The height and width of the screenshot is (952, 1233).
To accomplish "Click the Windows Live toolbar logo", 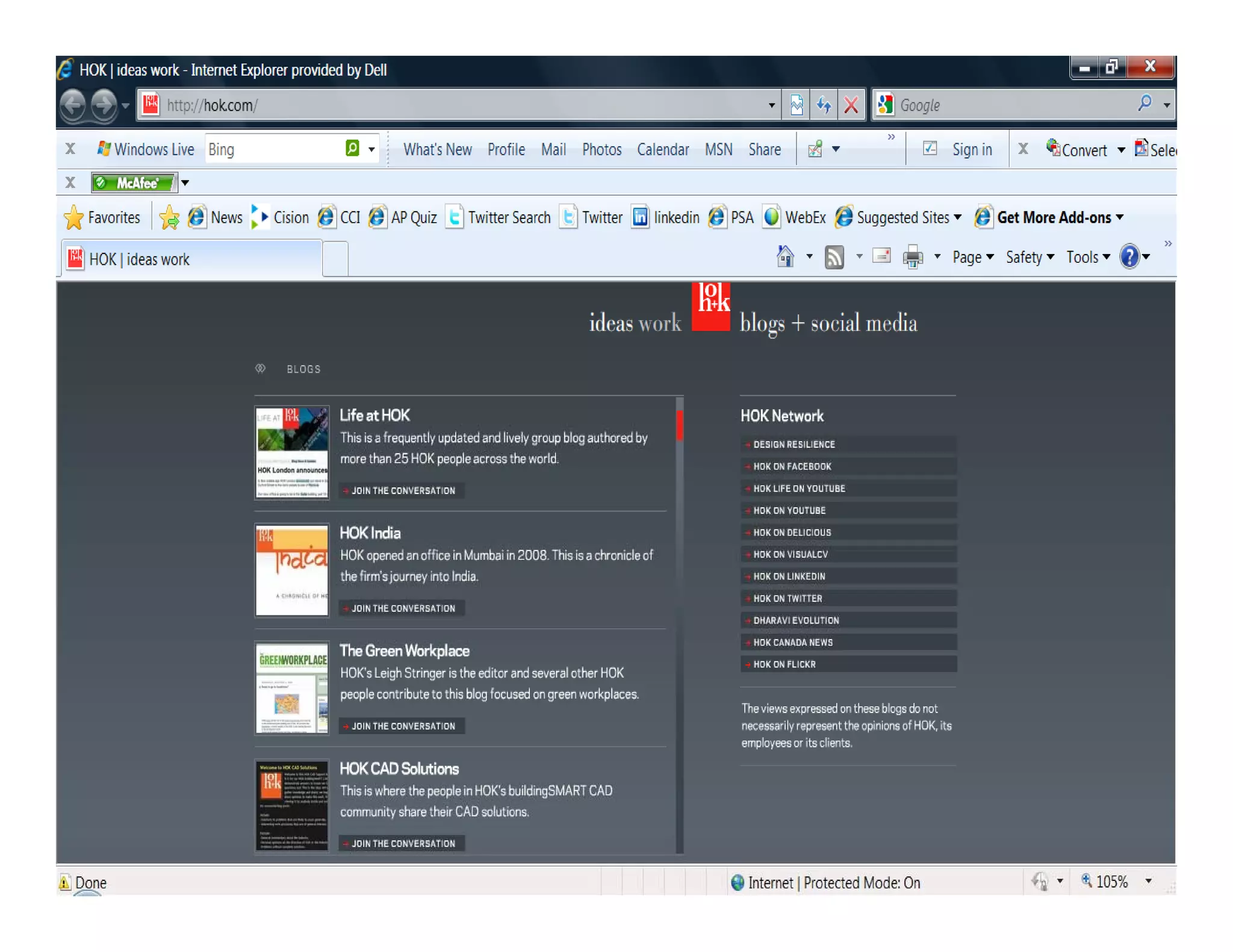I will pyautogui.click(x=145, y=149).
